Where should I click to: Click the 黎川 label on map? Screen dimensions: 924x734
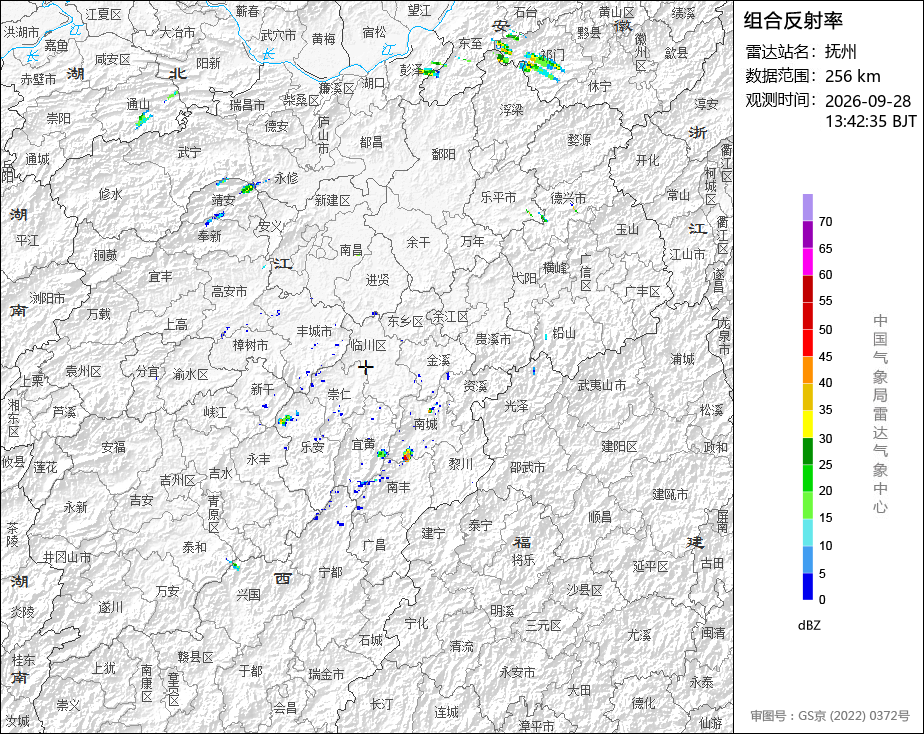click(x=460, y=464)
